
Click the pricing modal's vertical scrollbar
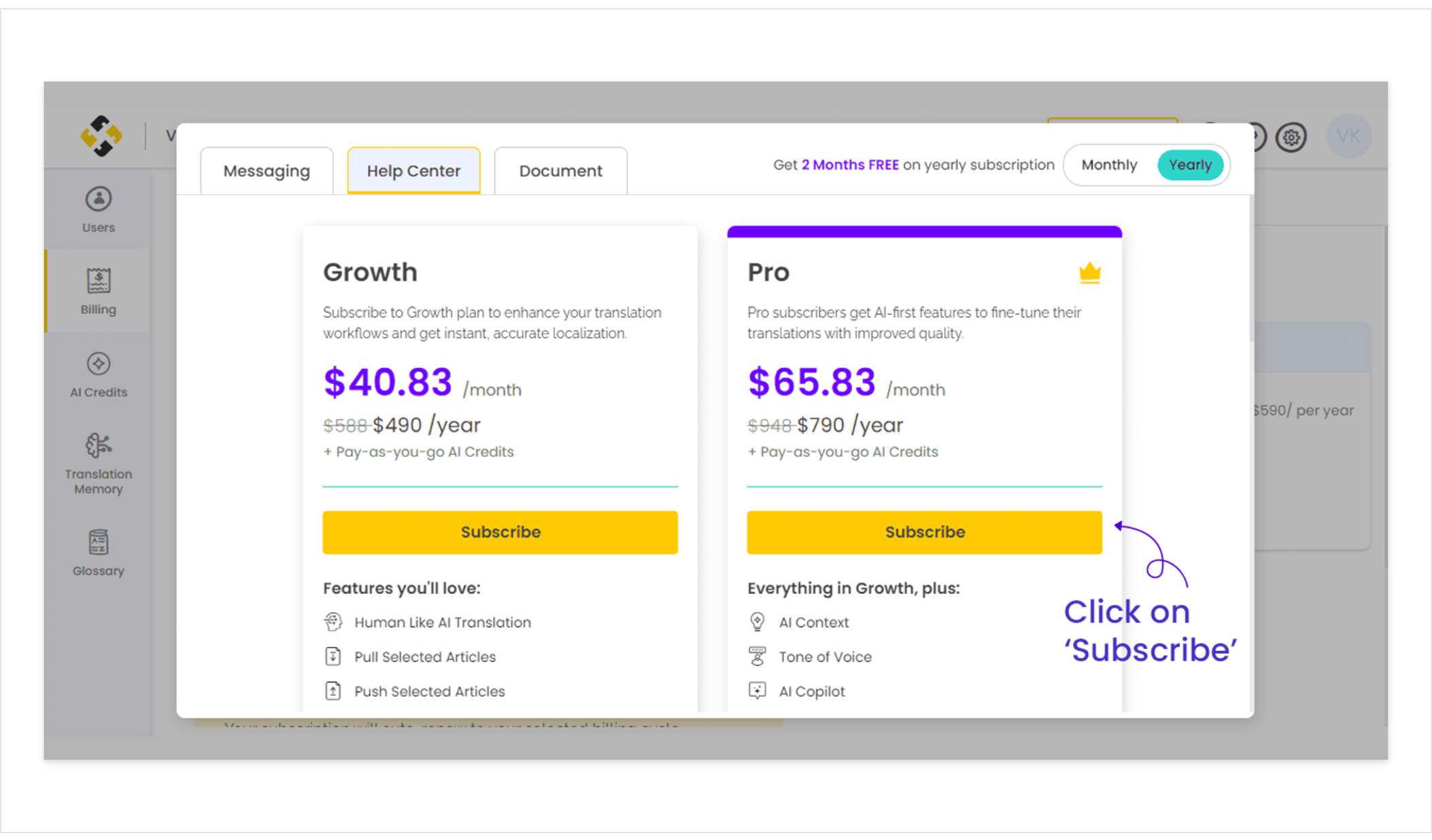(x=1250, y=268)
